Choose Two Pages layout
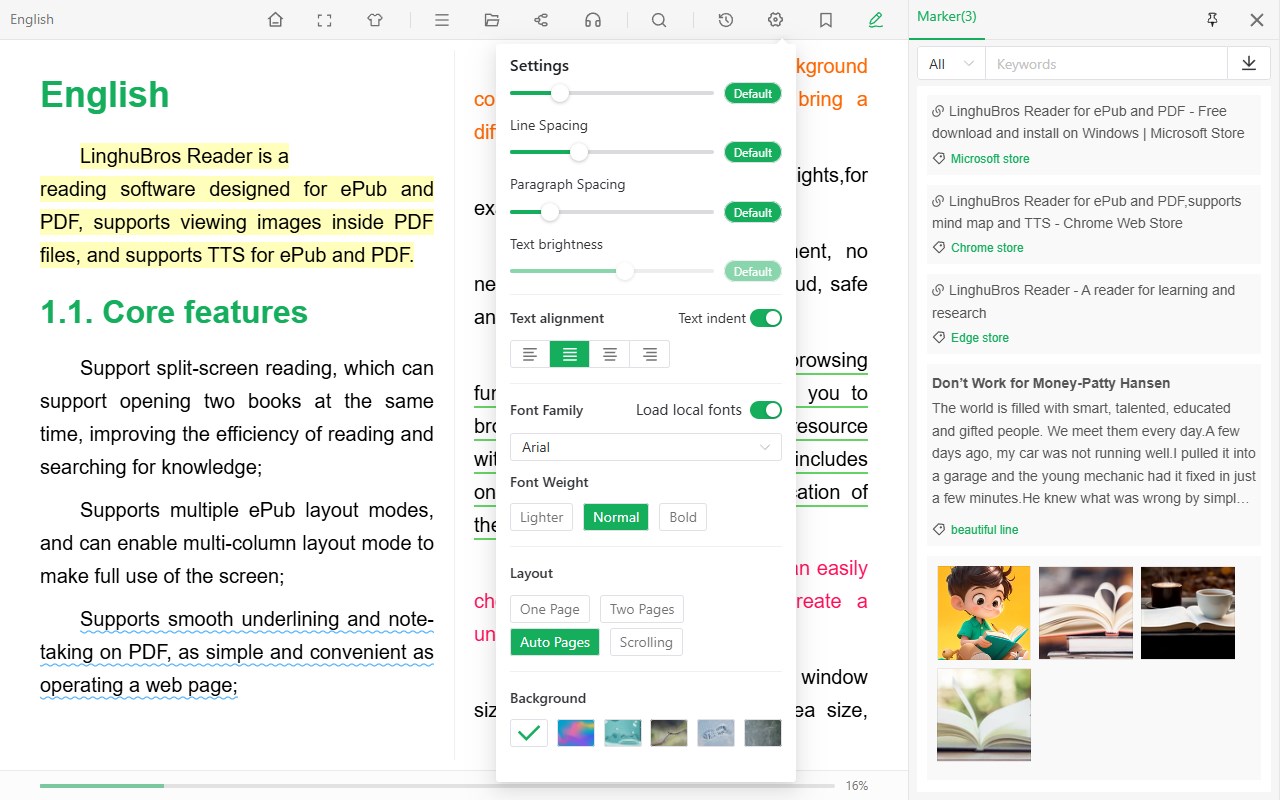 click(642, 609)
